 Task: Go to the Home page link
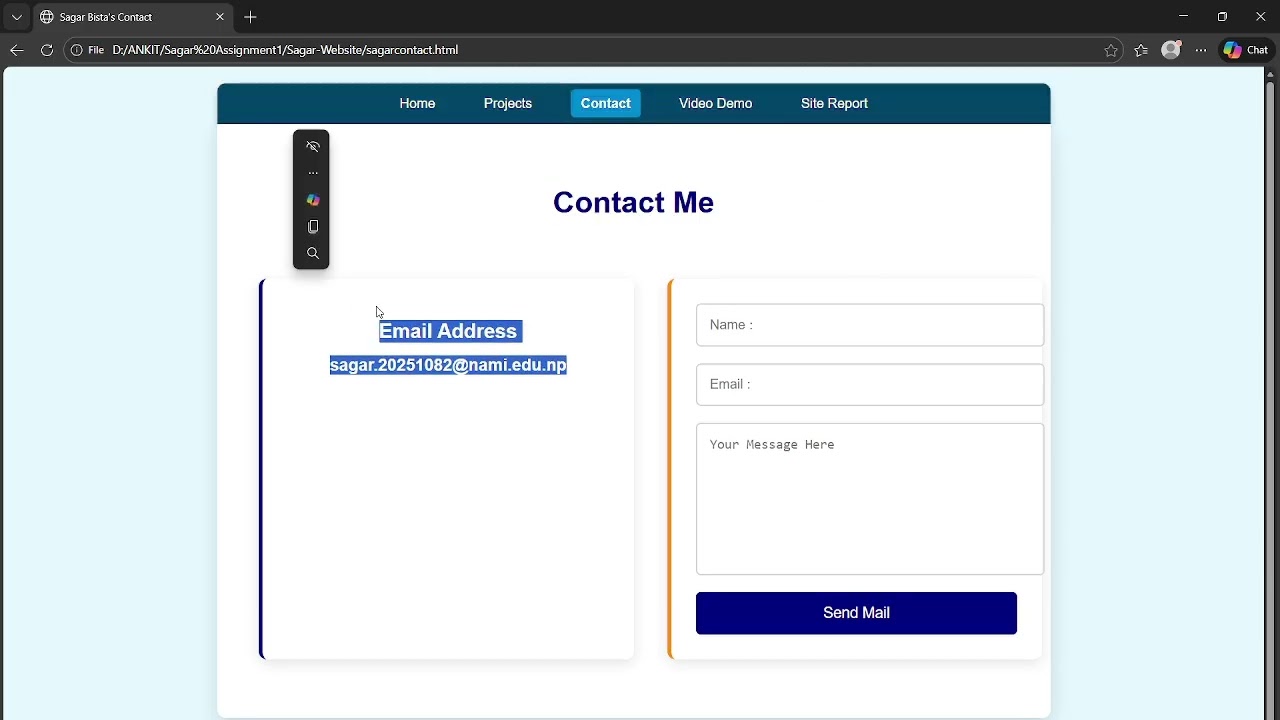point(417,103)
